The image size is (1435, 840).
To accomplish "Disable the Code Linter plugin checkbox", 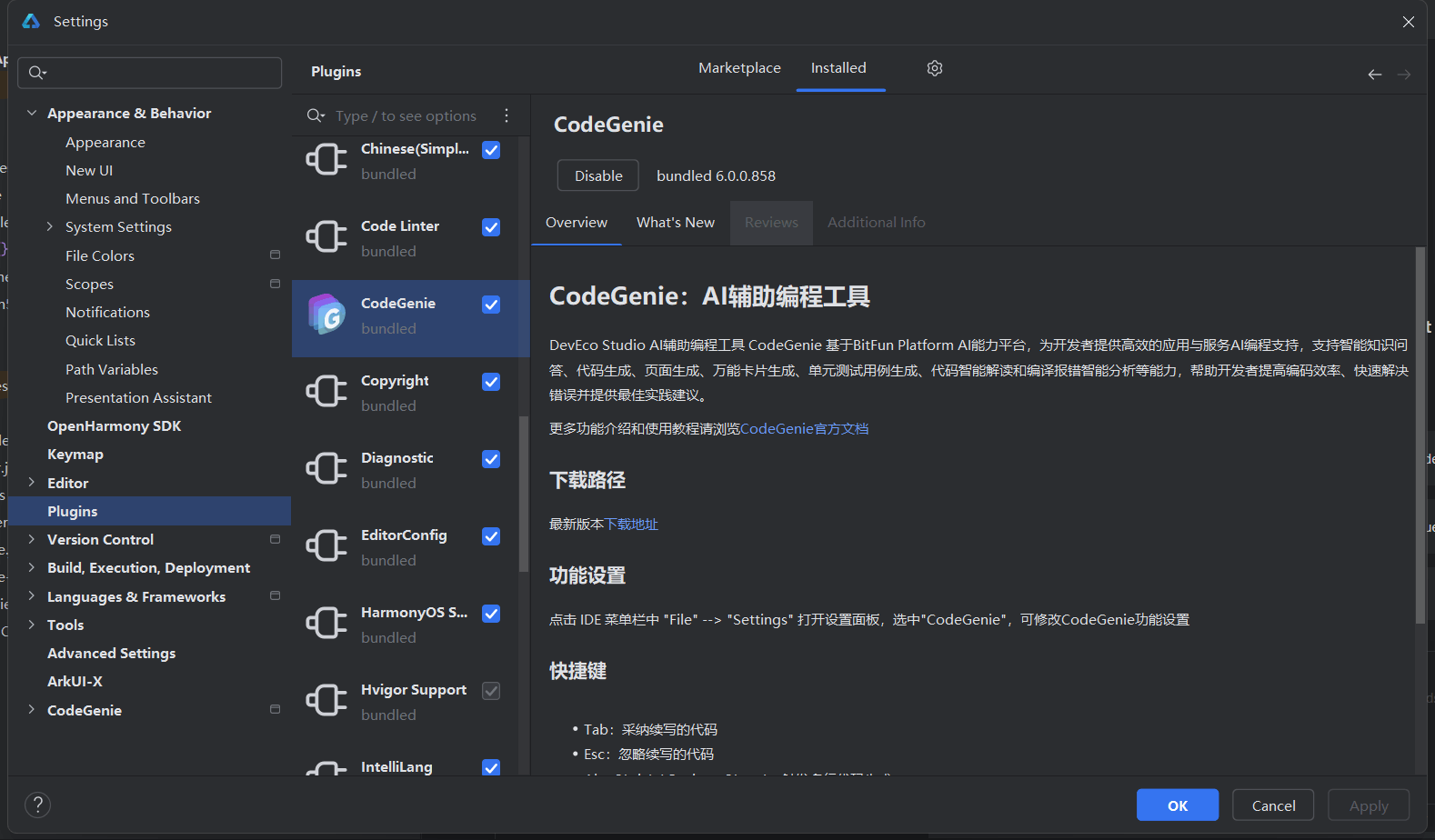I will click(x=491, y=227).
